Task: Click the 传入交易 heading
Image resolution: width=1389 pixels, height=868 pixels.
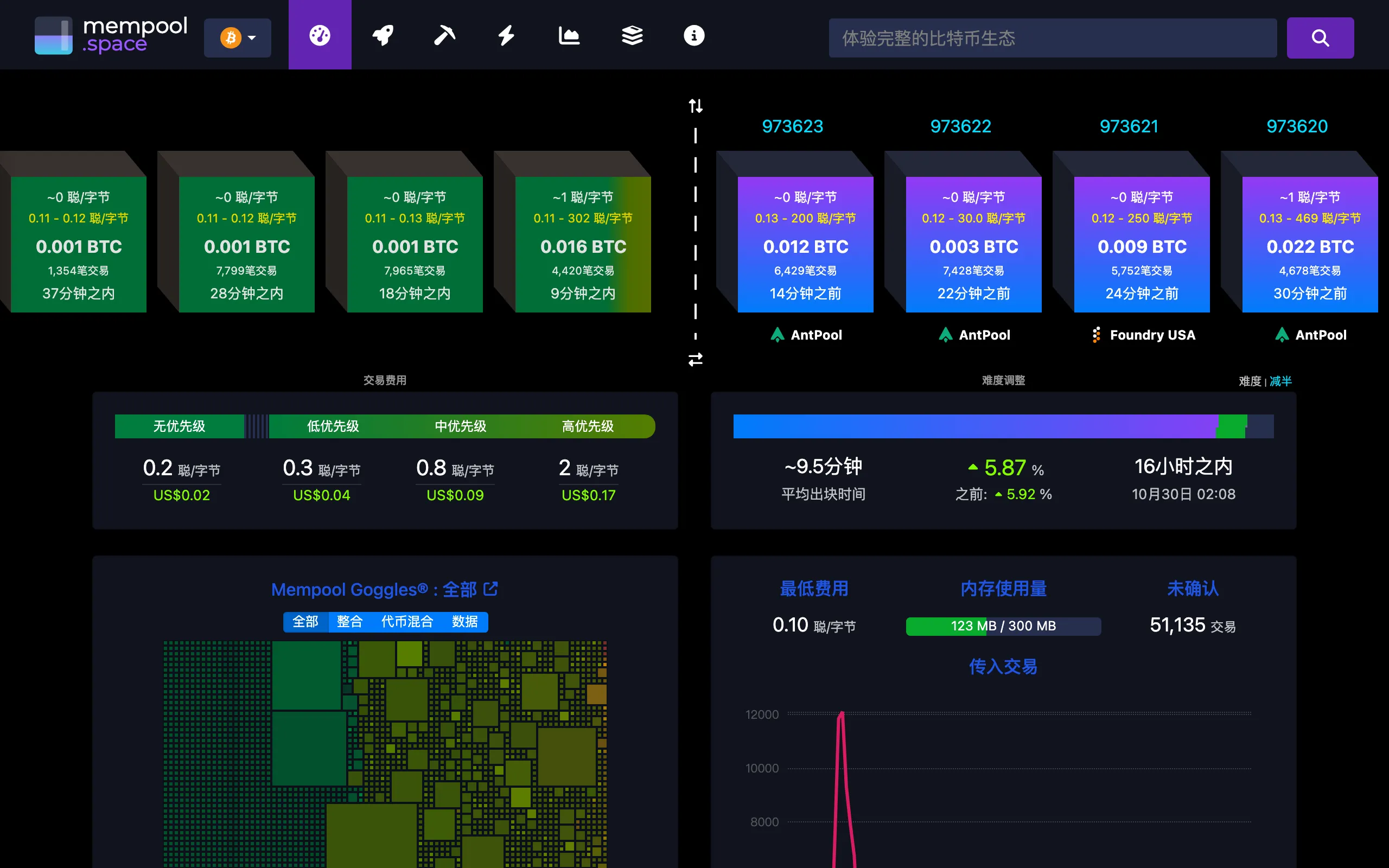Action: point(1003,667)
